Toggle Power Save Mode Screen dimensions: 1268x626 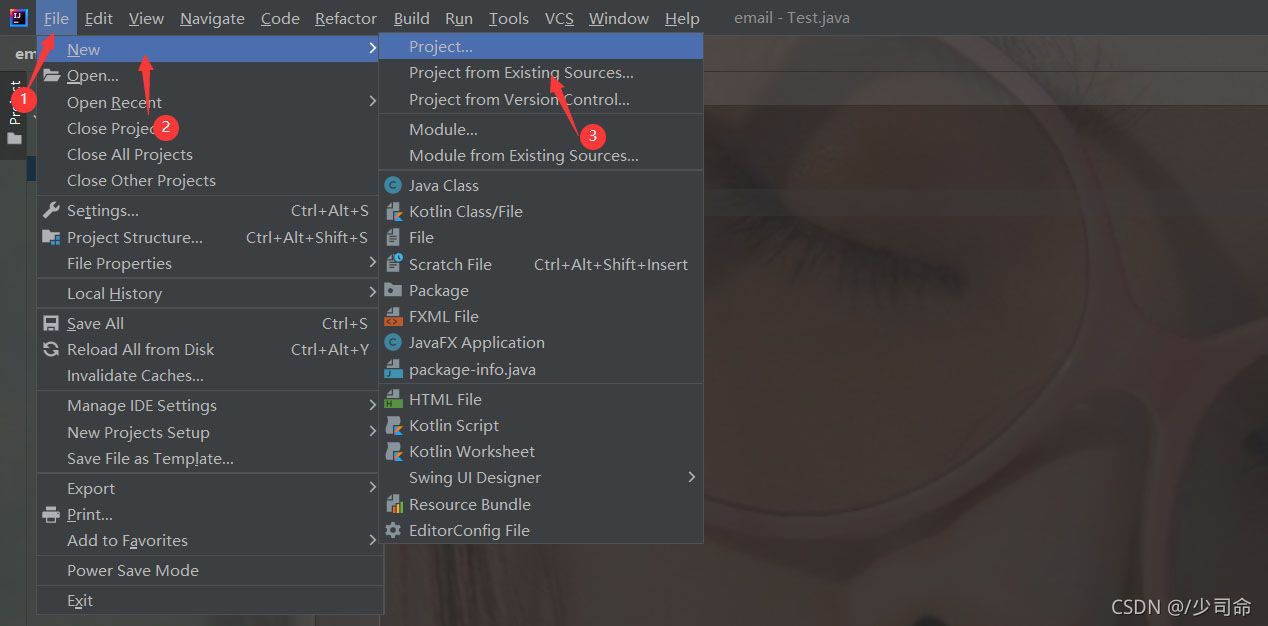pyautogui.click(x=210, y=570)
